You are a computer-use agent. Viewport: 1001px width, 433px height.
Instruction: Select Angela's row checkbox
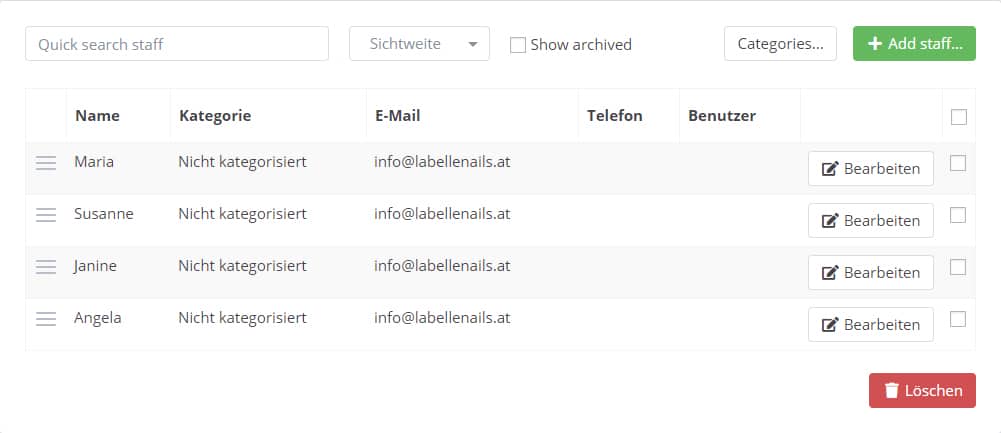pyautogui.click(x=958, y=319)
